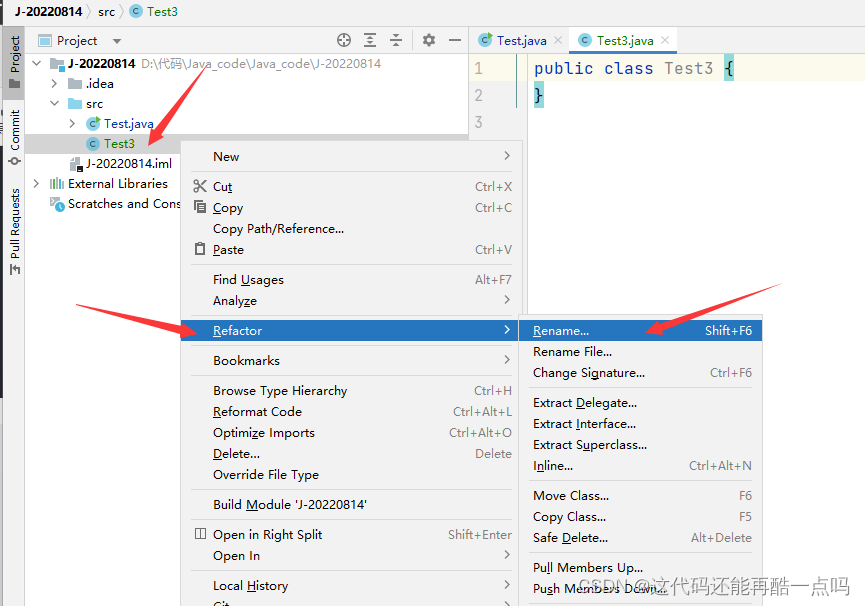Click the class name Test3 in editor
This screenshot has width=865, height=606.
pyautogui.click(x=688, y=68)
